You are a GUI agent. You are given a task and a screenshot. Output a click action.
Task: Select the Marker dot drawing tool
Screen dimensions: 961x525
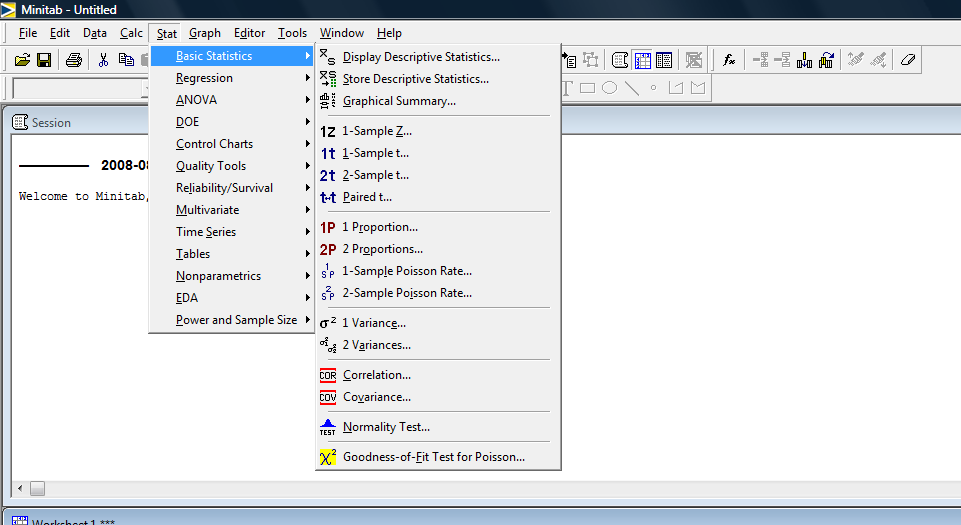653,88
